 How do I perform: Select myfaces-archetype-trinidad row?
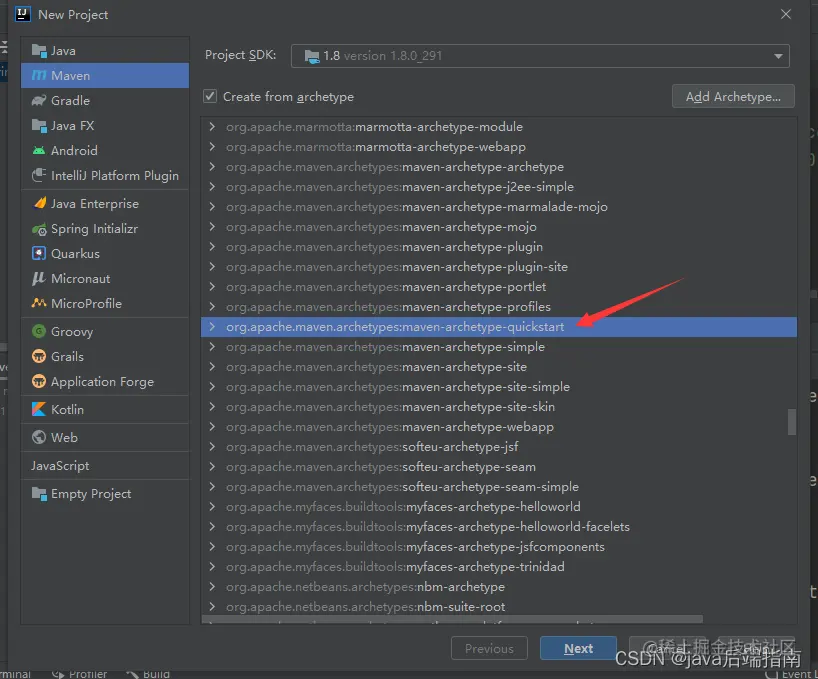(x=499, y=566)
